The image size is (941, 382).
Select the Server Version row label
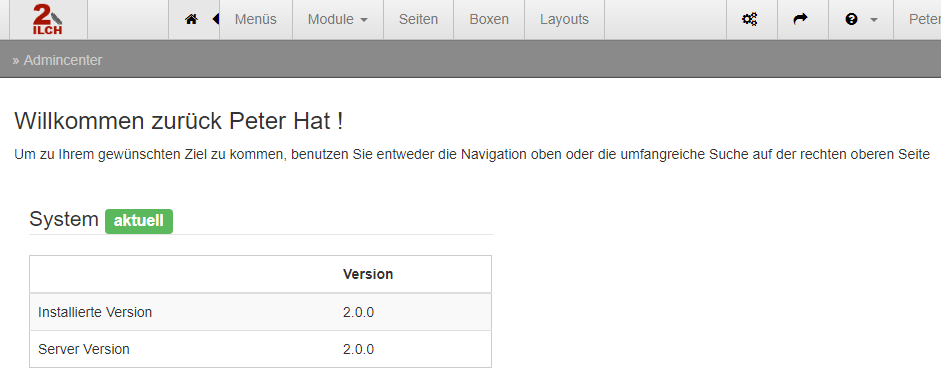83,349
